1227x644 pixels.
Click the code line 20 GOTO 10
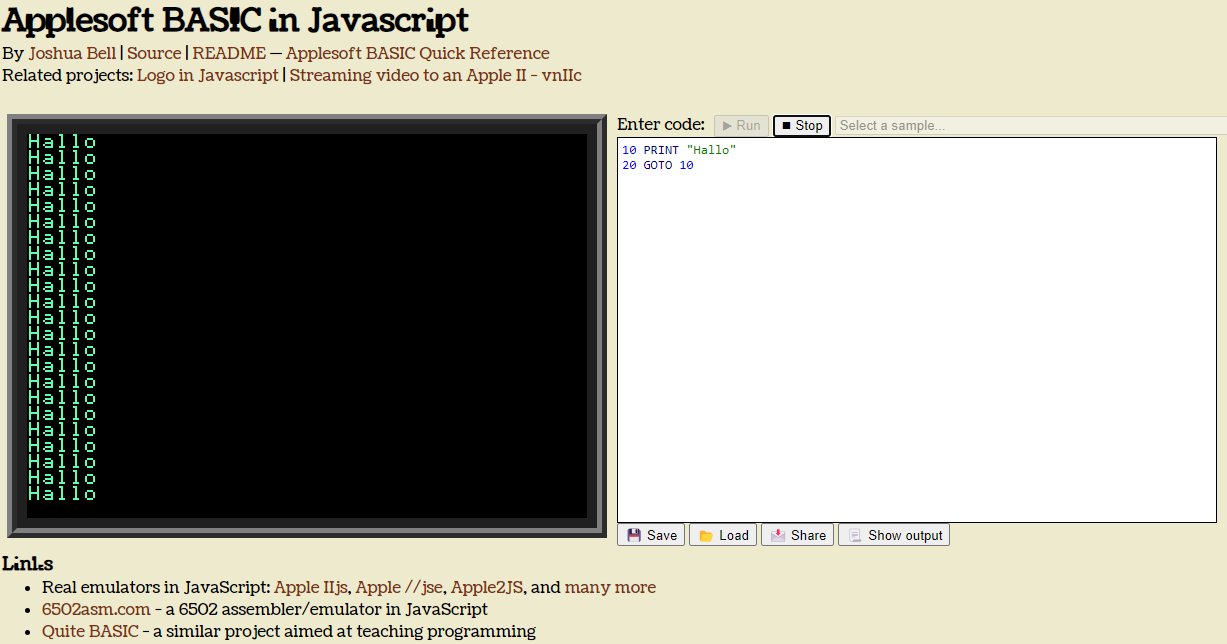point(658,166)
